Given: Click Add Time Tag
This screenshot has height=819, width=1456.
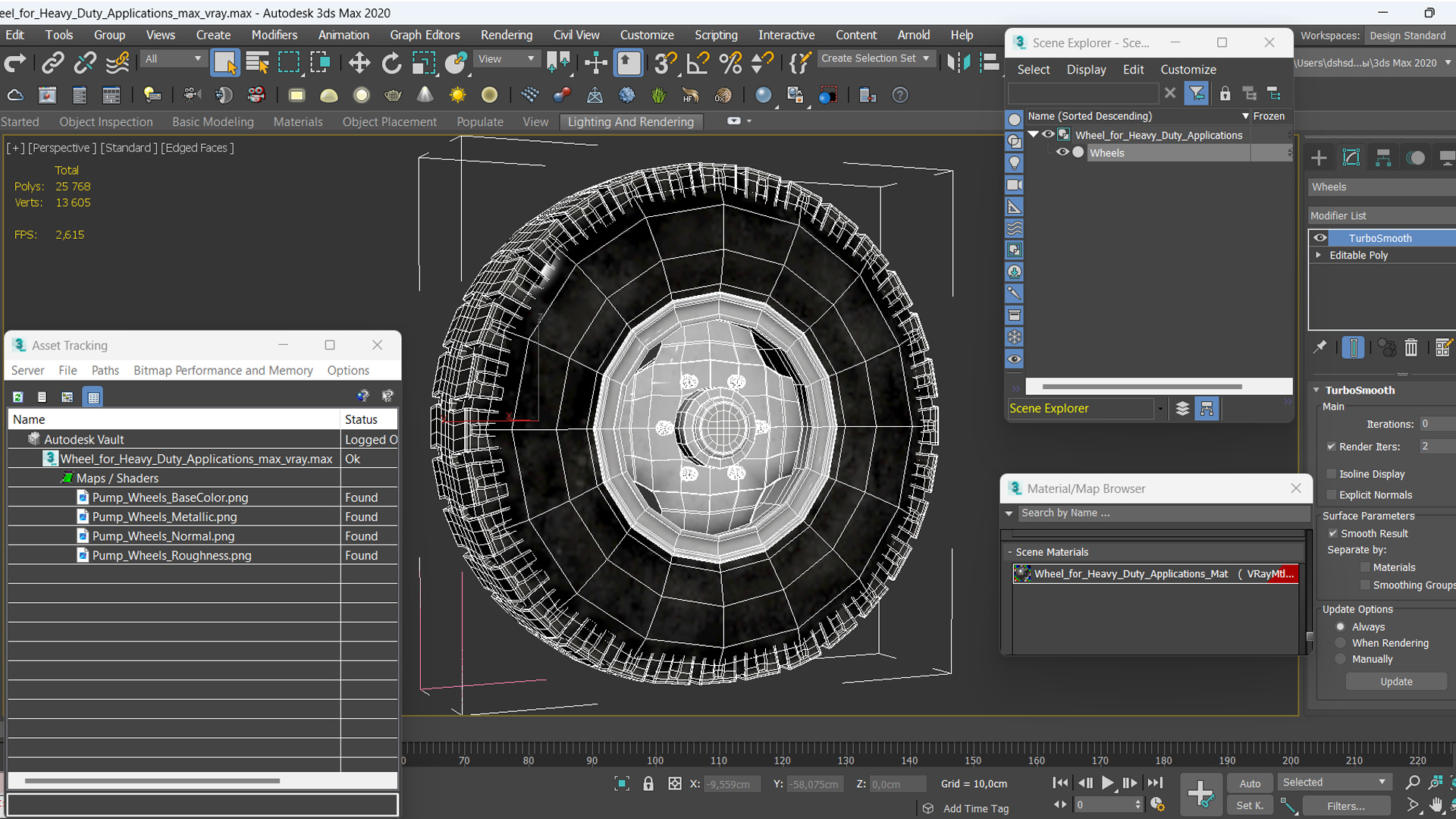Looking at the screenshot, I should click(975, 808).
